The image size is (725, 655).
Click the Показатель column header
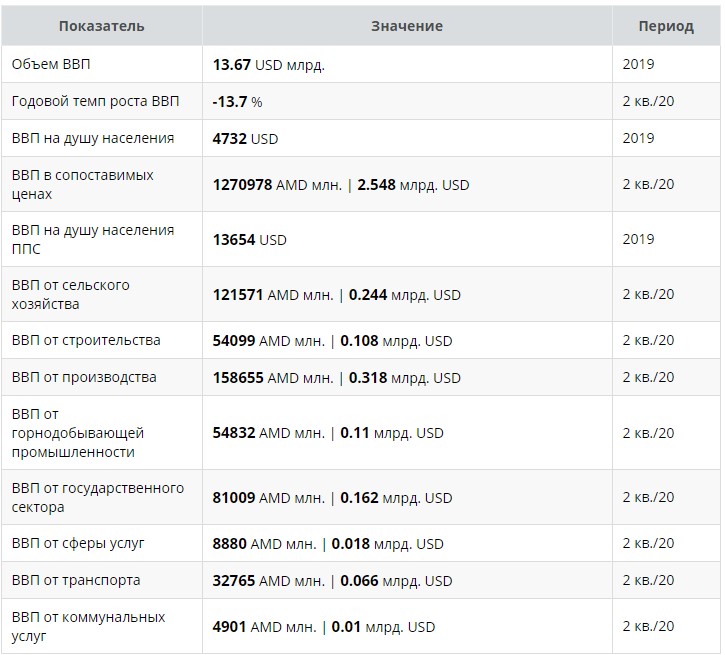(x=101, y=26)
